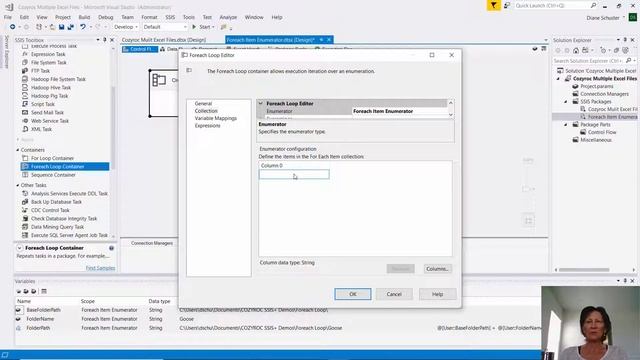The image size is (640, 360).
Task: Select the Data Mining Query Task item
Action: (x=57, y=227)
